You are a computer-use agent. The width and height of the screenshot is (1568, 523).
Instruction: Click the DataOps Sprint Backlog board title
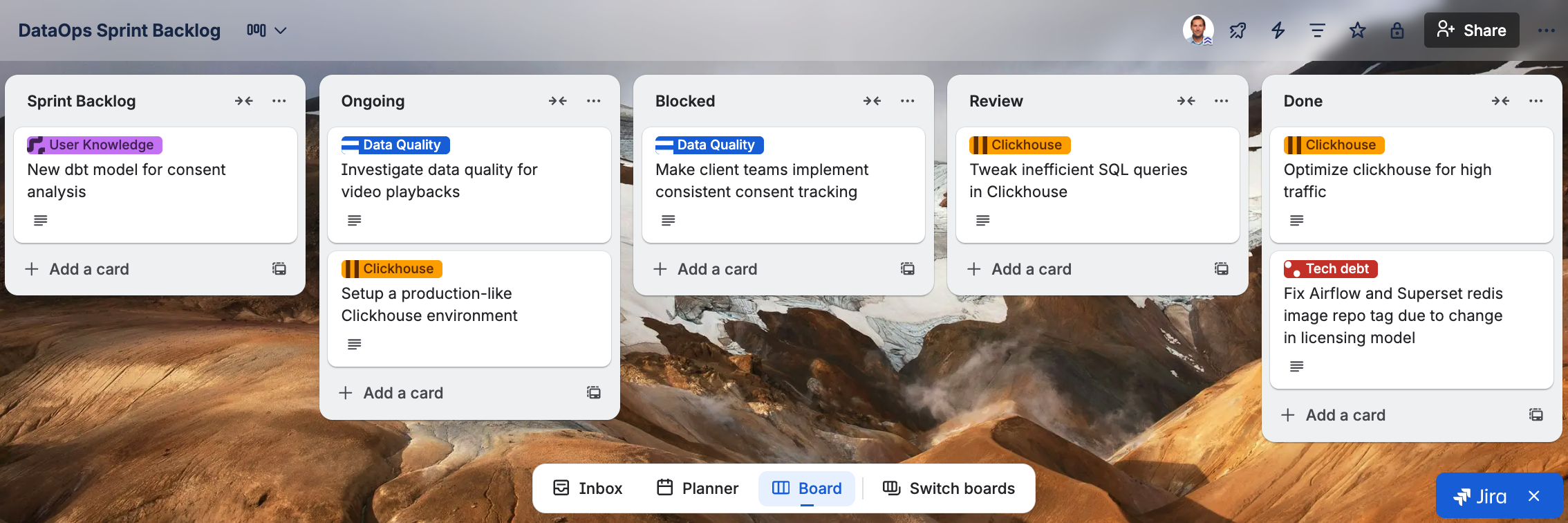(x=120, y=30)
